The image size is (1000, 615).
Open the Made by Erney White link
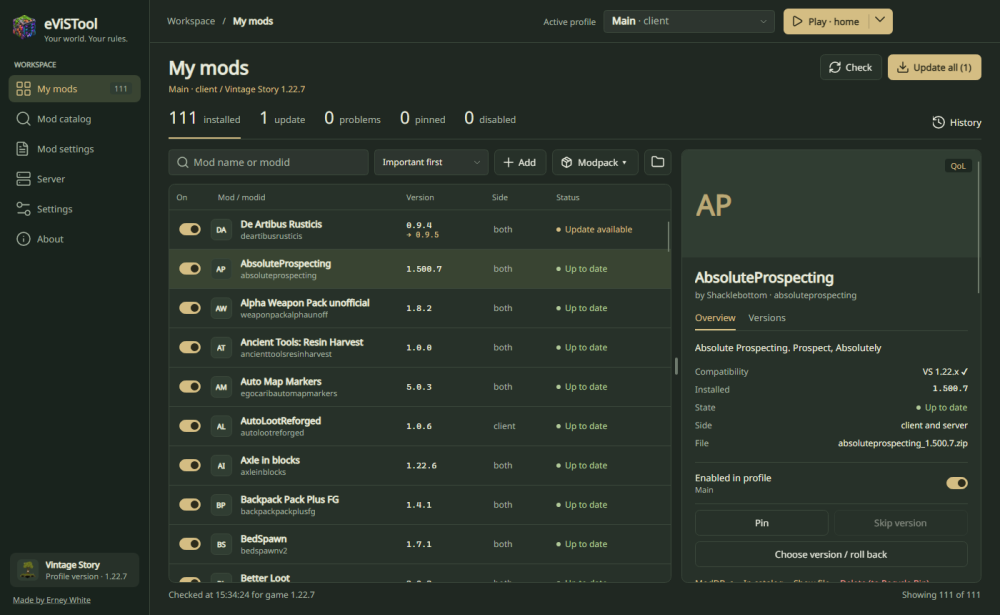click(52, 600)
